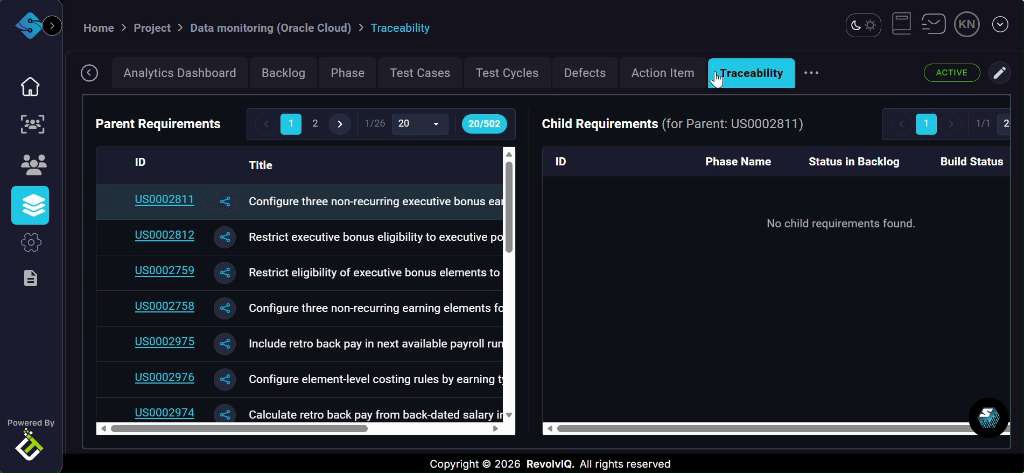Select the Include retro back pay title
1024x473 pixels.
[x=376, y=344]
